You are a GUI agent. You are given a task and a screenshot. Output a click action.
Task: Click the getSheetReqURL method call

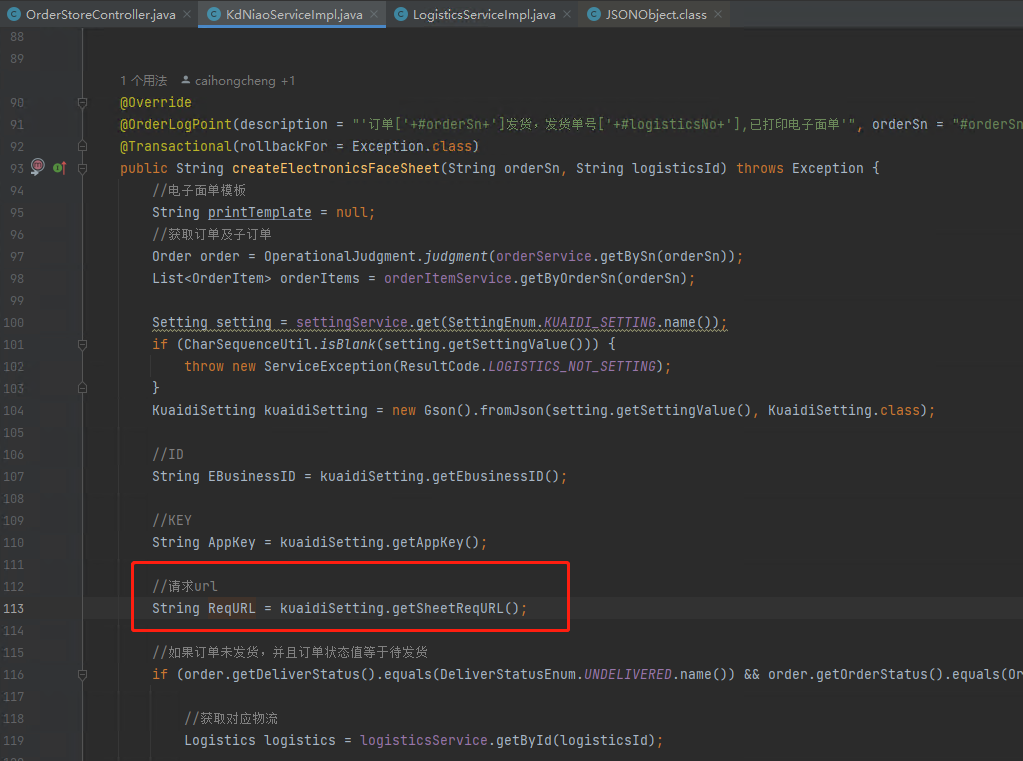point(448,608)
